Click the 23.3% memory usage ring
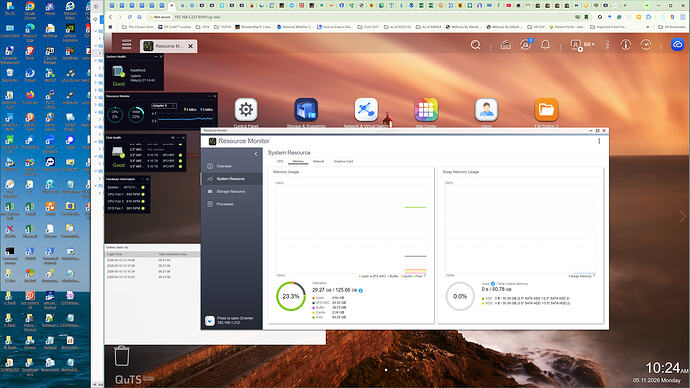The width and height of the screenshot is (690, 388). (290, 296)
